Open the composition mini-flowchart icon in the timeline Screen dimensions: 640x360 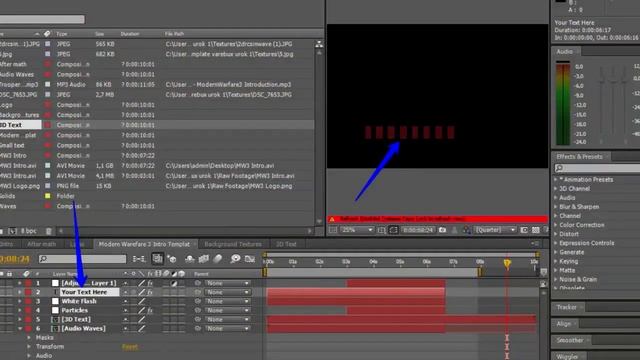click(139, 259)
